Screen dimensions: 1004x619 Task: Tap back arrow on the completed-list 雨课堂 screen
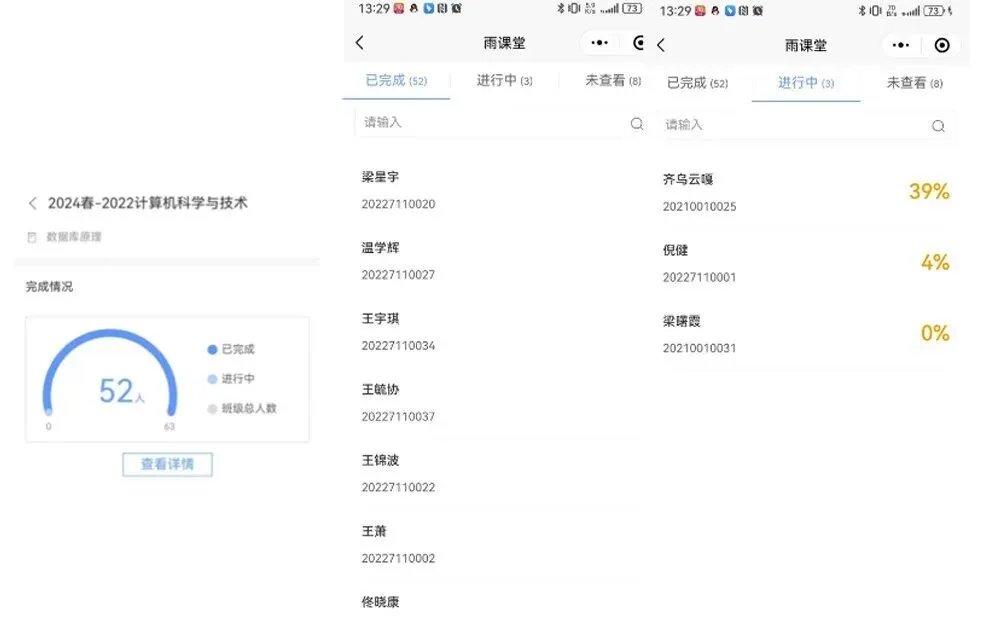(x=359, y=43)
